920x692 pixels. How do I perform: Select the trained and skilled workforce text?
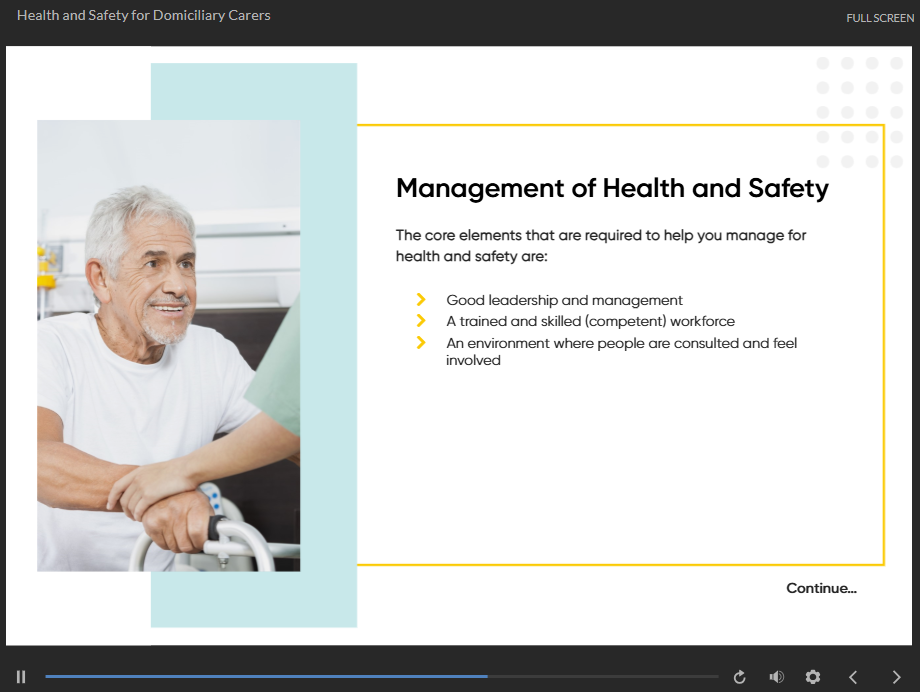[590, 321]
